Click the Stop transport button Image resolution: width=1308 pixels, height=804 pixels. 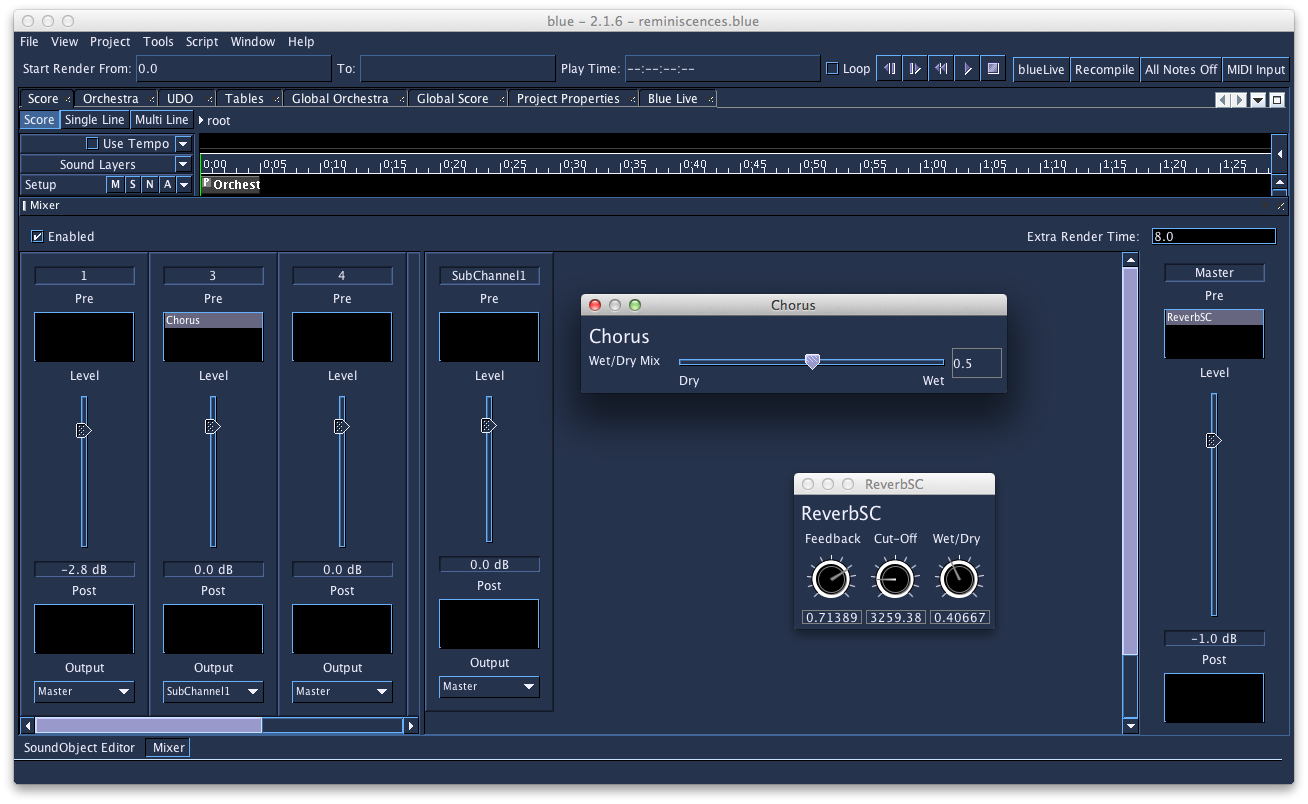(992, 69)
